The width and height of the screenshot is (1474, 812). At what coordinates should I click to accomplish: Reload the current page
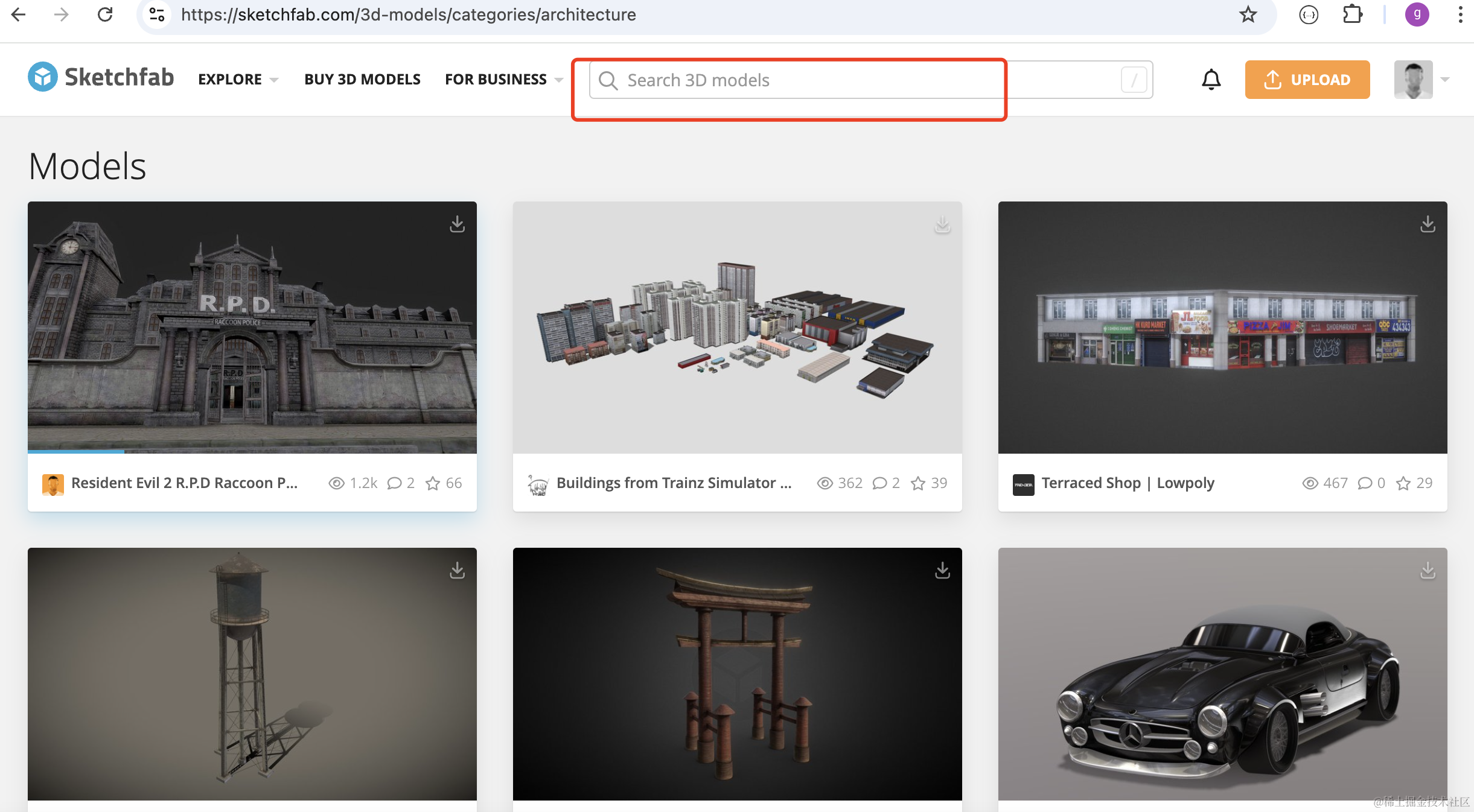[x=105, y=14]
